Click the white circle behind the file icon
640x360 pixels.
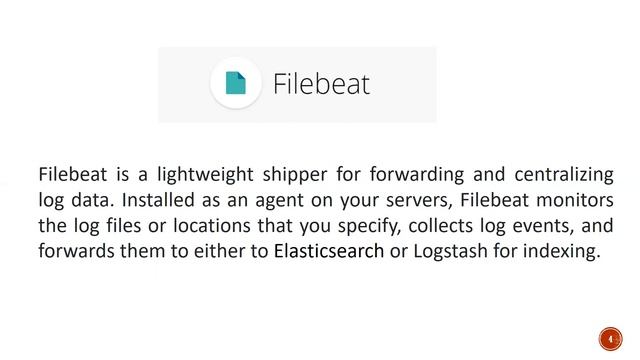tap(236, 83)
